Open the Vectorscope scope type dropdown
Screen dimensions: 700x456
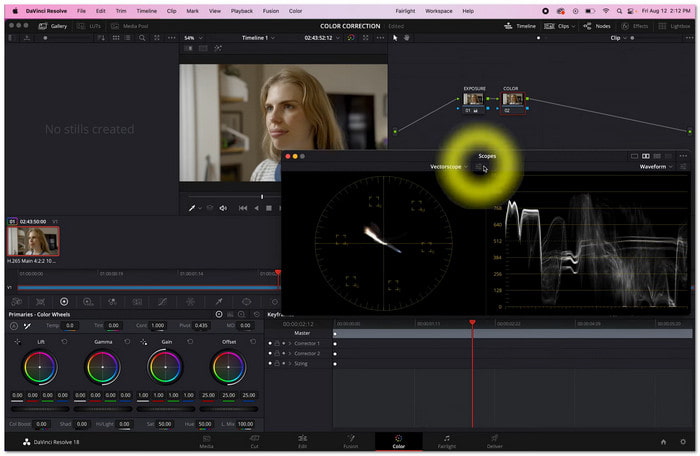coord(449,167)
